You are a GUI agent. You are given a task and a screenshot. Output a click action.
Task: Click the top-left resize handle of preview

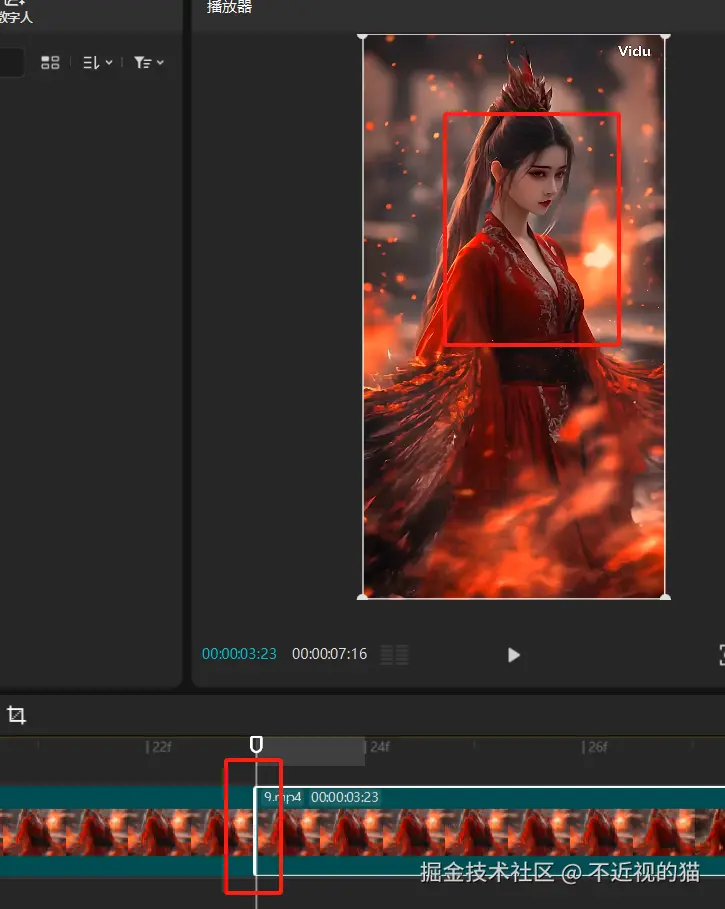(x=362, y=37)
